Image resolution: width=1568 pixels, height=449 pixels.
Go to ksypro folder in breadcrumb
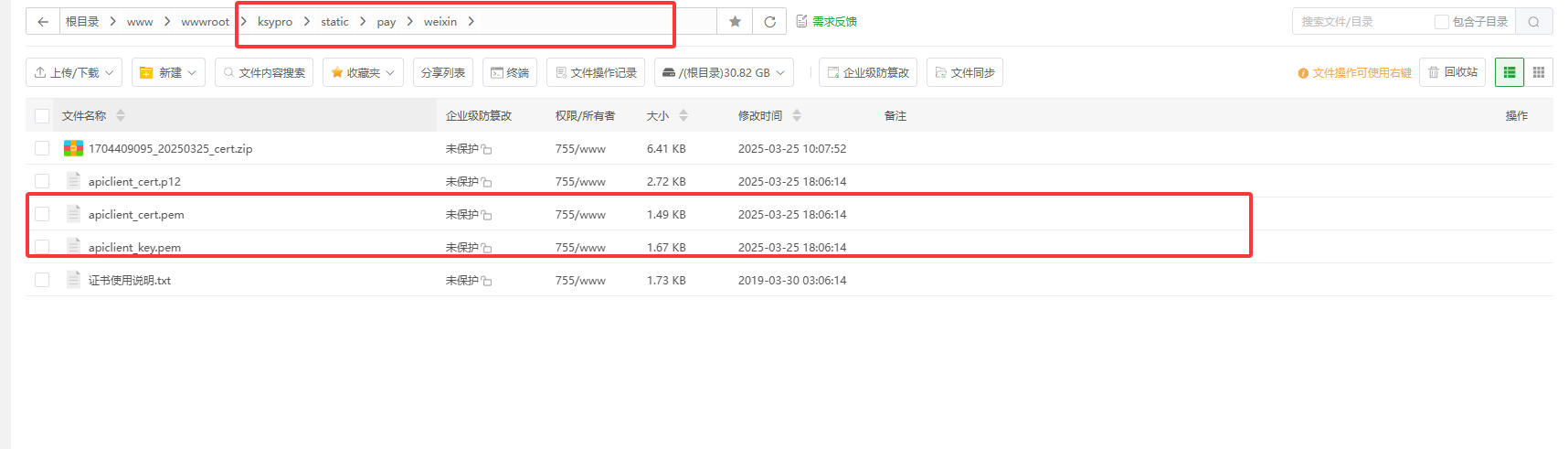click(274, 22)
